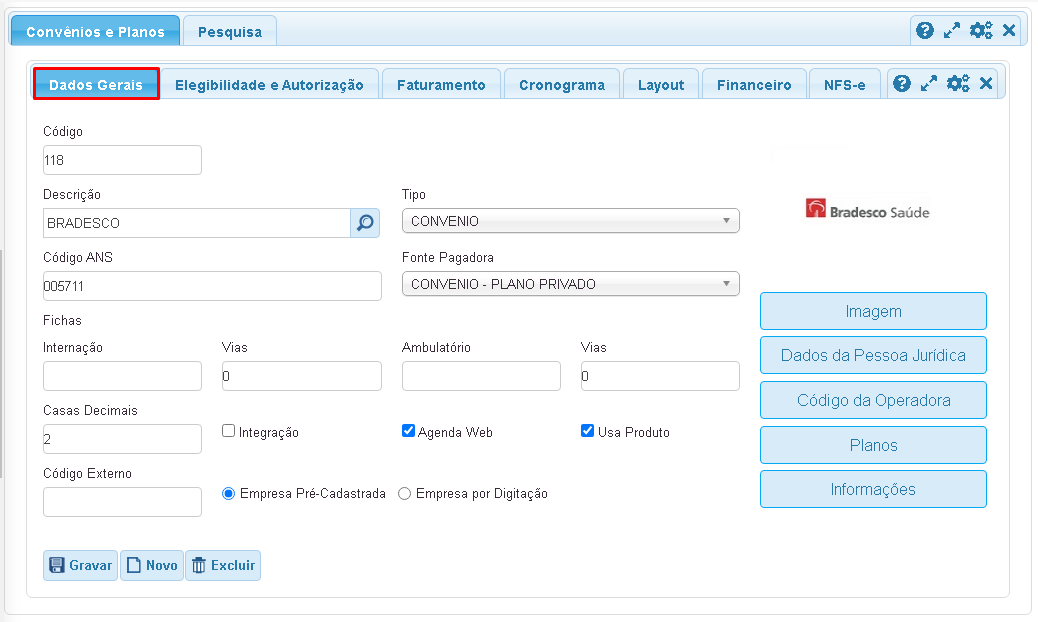Toggle the Usa Produto checkbox
The height and width of the screenshot is (622, 1038).
587,431
